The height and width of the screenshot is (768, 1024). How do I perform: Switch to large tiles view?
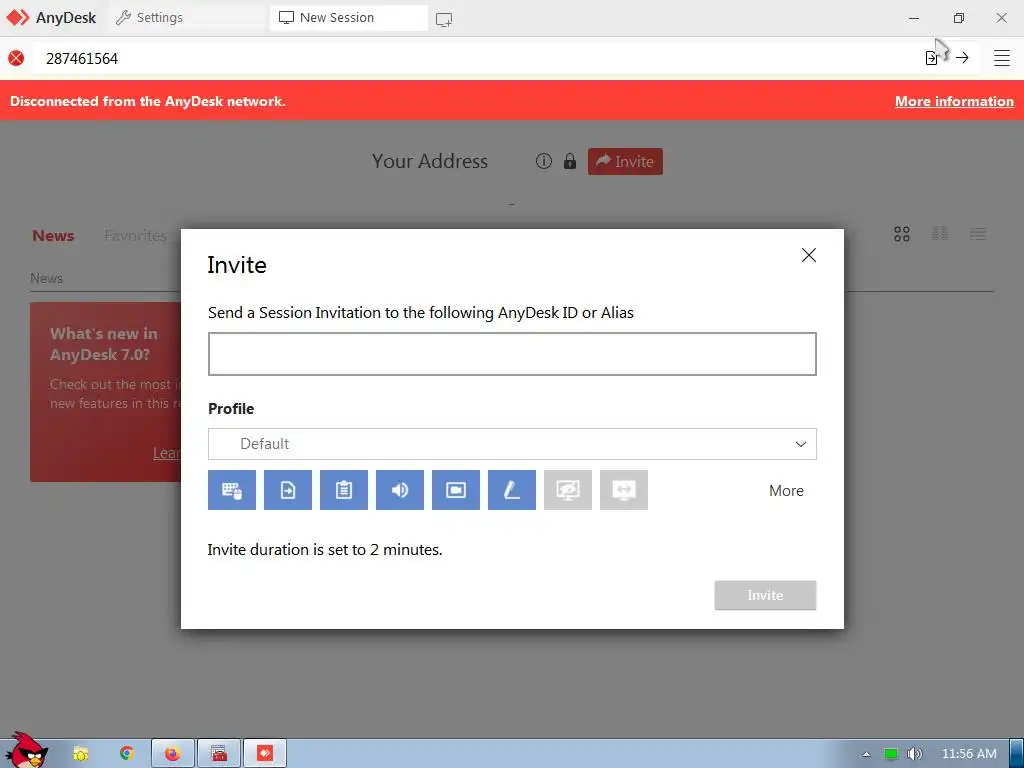(902, 234)
